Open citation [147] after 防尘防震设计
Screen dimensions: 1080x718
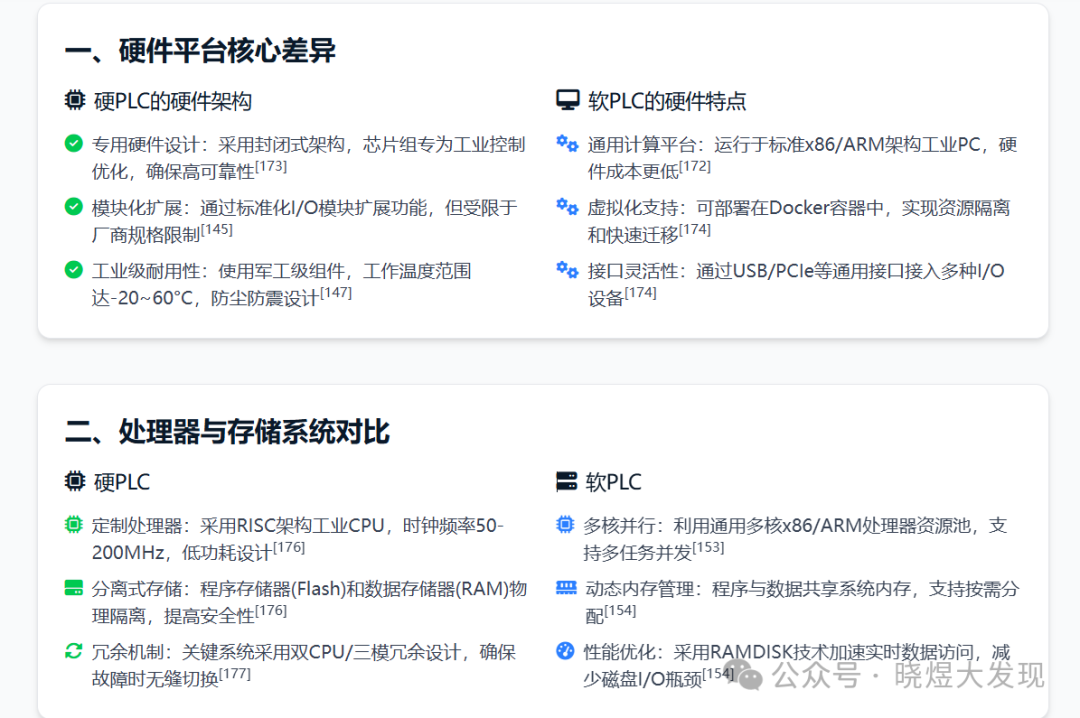click(x=336, y=294)
